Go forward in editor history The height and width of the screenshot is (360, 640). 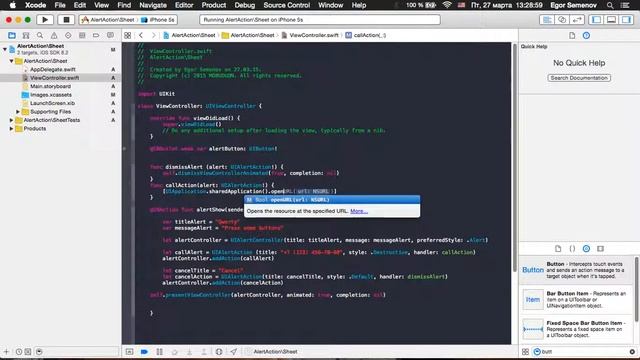pyautogui.click(x=153, y=36)
